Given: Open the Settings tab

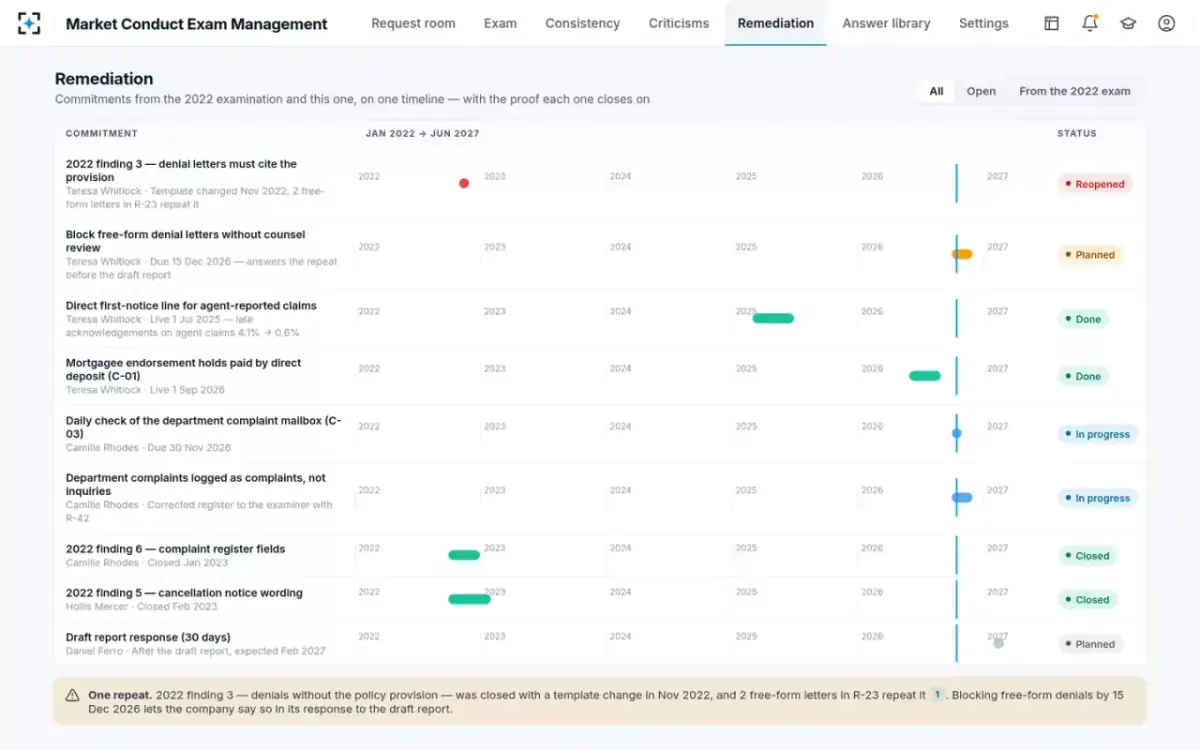Looking at the screenshot, I should (x=984, y=23).
